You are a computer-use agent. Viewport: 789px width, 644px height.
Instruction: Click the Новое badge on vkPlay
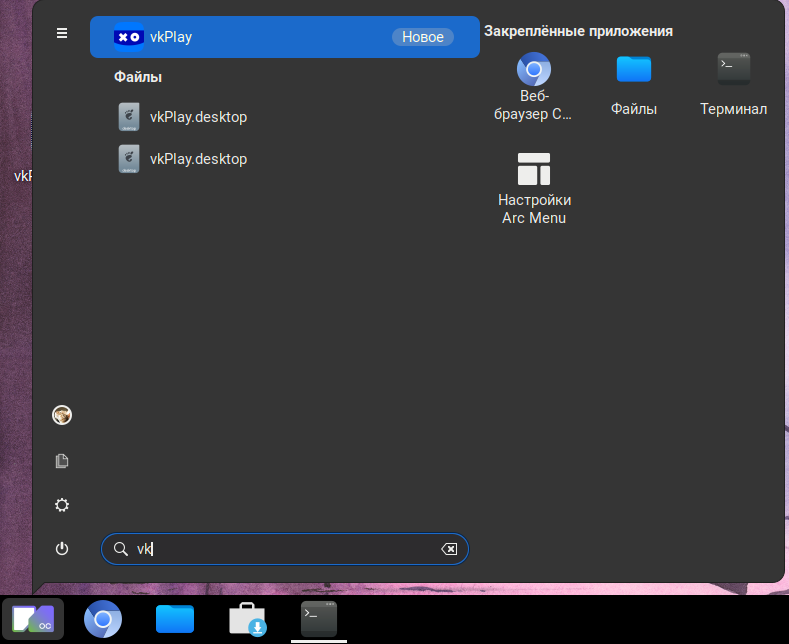click(422, 37)
